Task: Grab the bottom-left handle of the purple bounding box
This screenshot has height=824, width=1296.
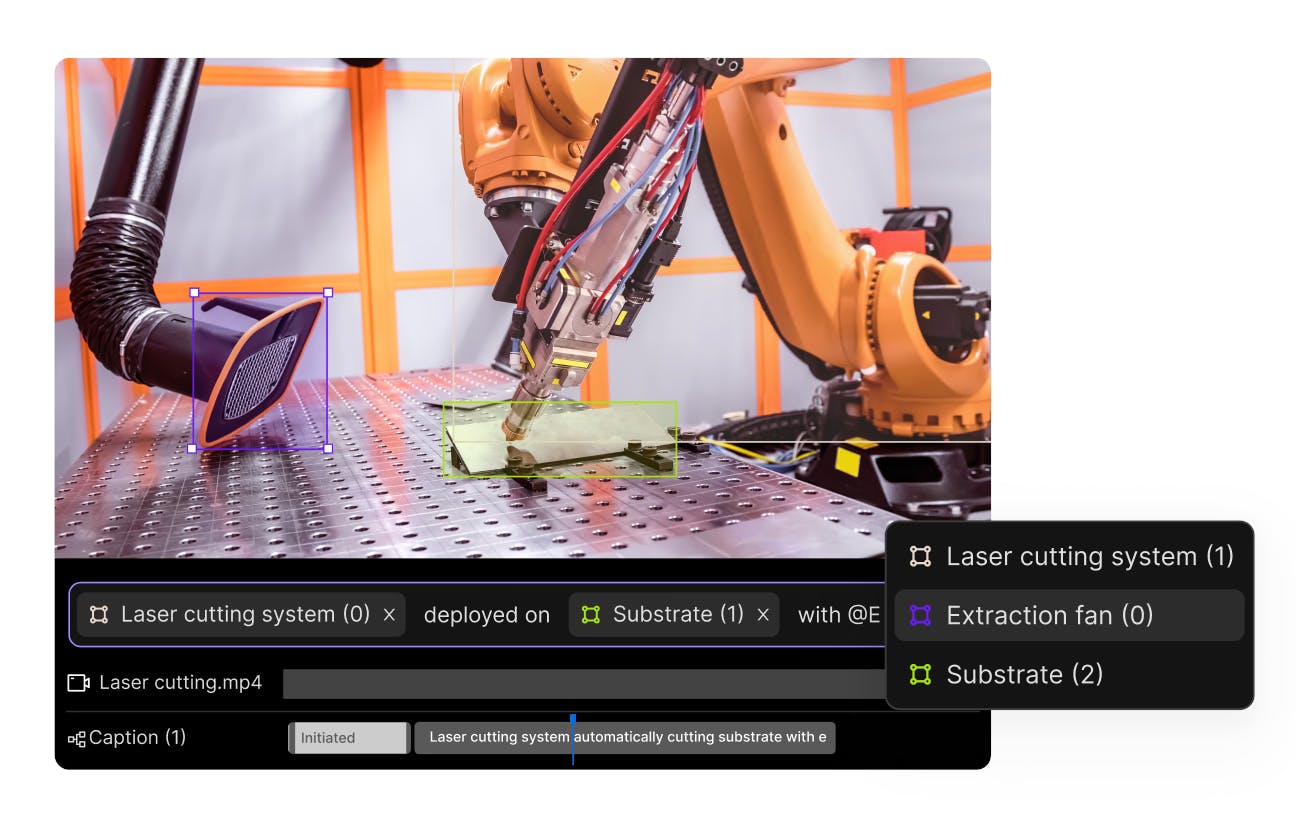Action: [x=194, y=449]
